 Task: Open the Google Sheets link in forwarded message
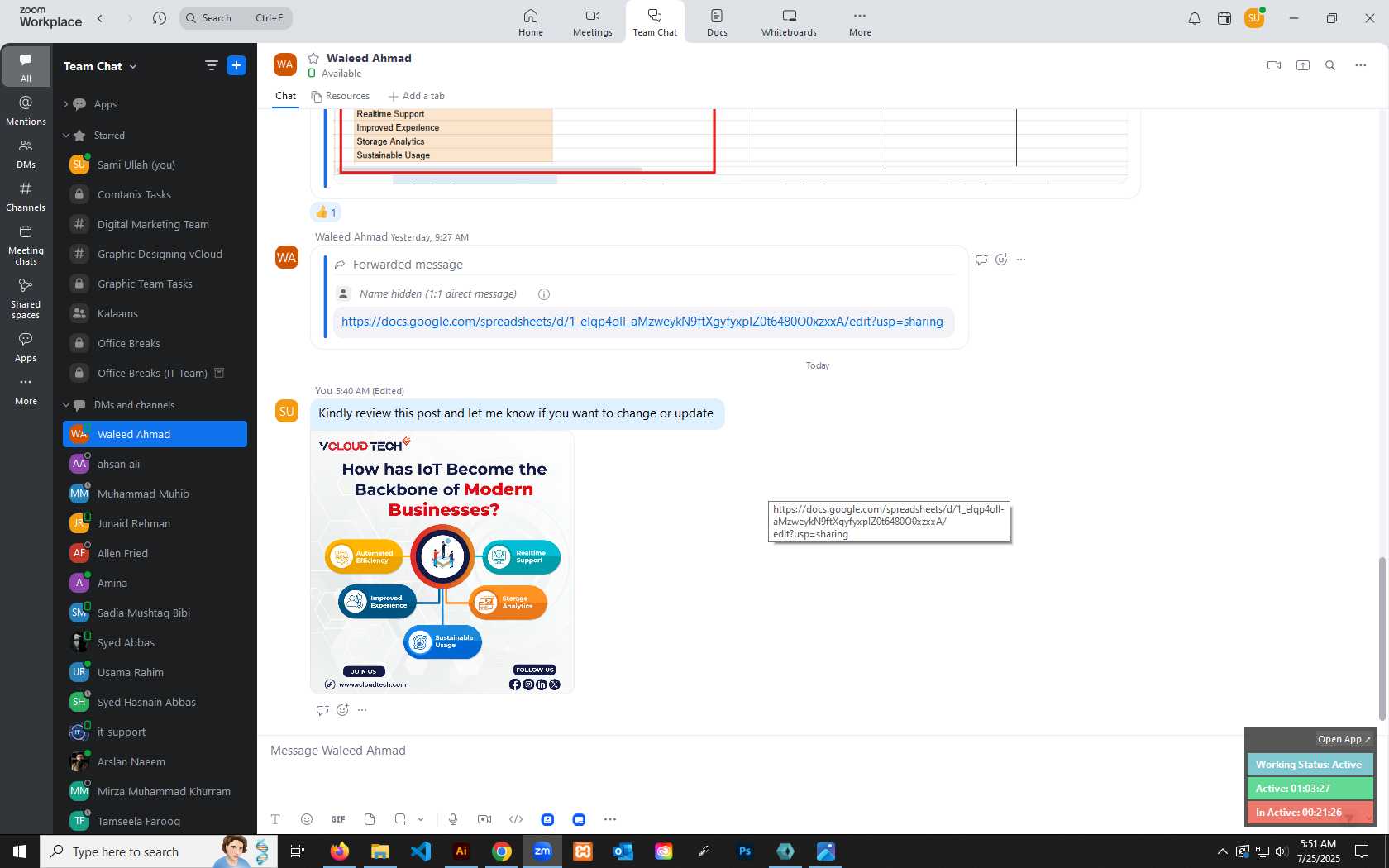pos(642,322)
